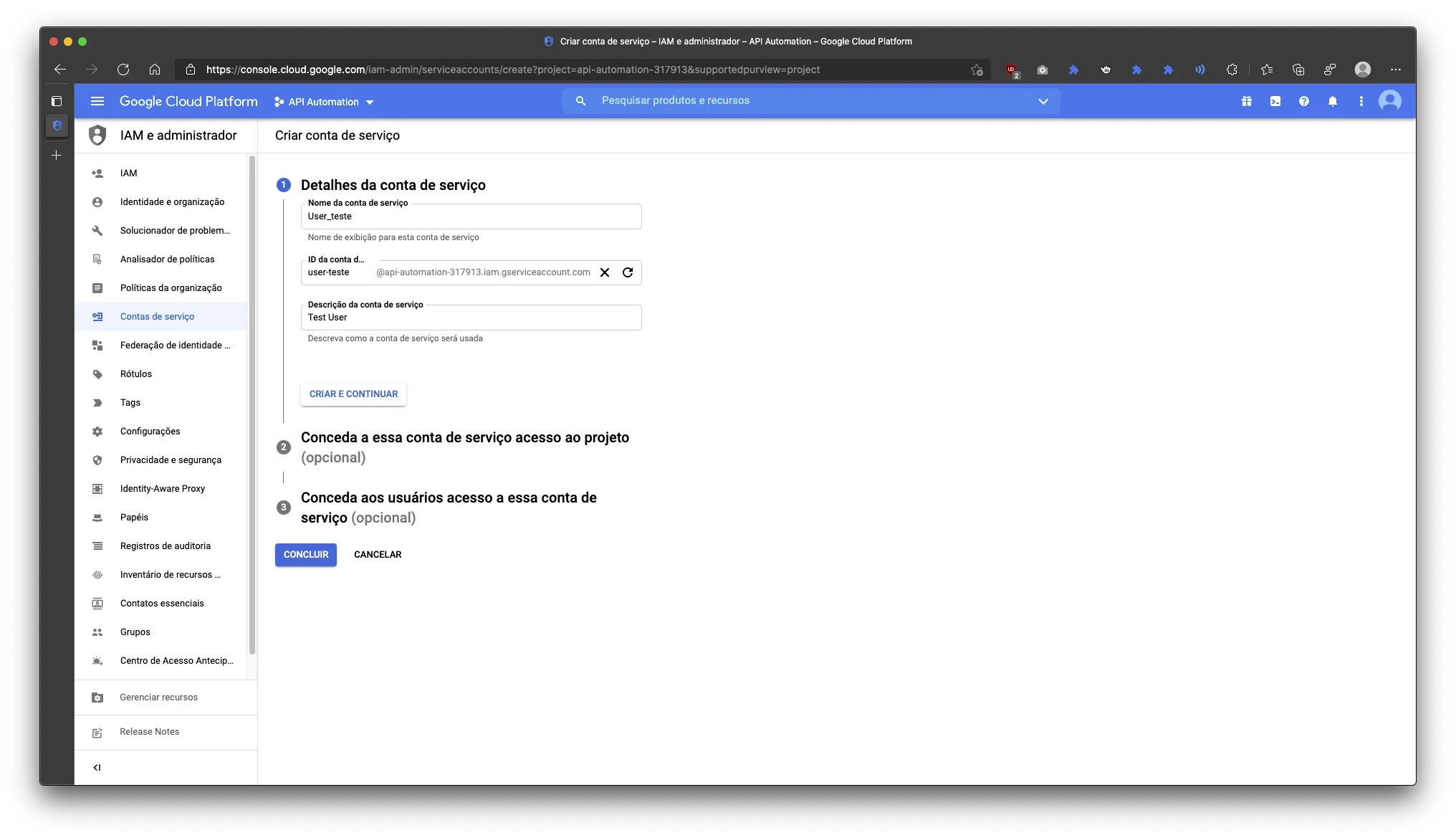Focus the Nome da conta de serviço field
1456x838 pixels.
(471, 216)
